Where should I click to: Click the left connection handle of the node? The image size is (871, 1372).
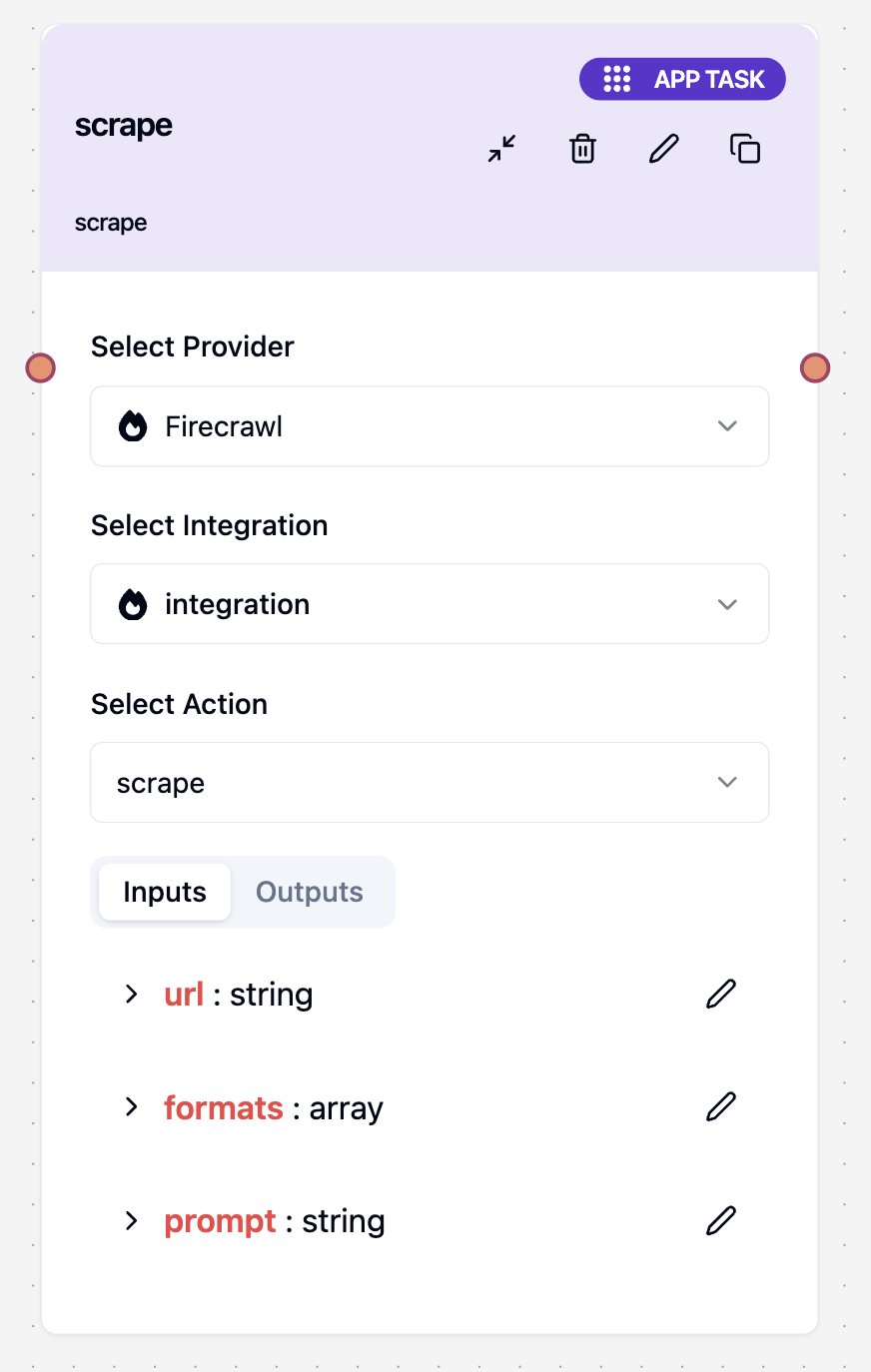[41, 367]
